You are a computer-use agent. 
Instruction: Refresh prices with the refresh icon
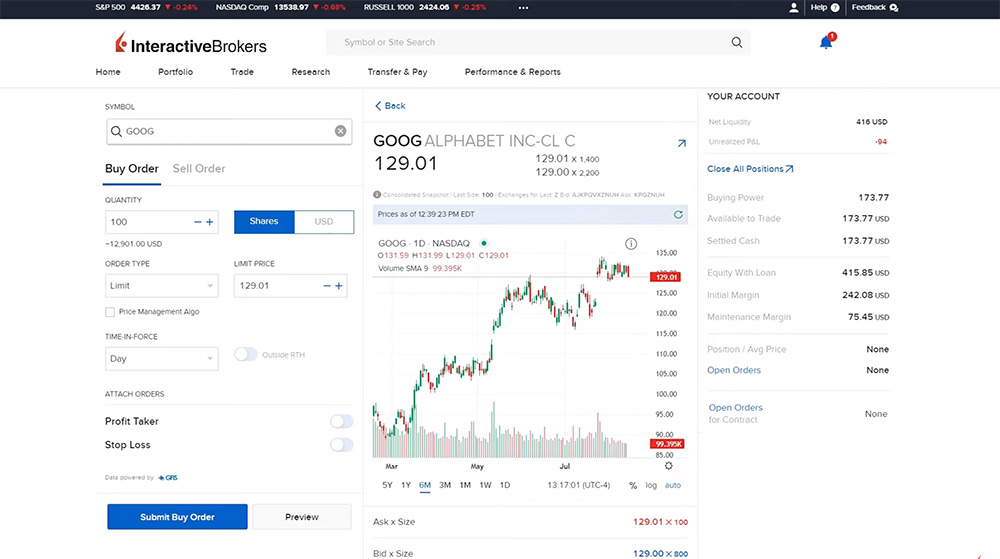[x=678, y=215]
